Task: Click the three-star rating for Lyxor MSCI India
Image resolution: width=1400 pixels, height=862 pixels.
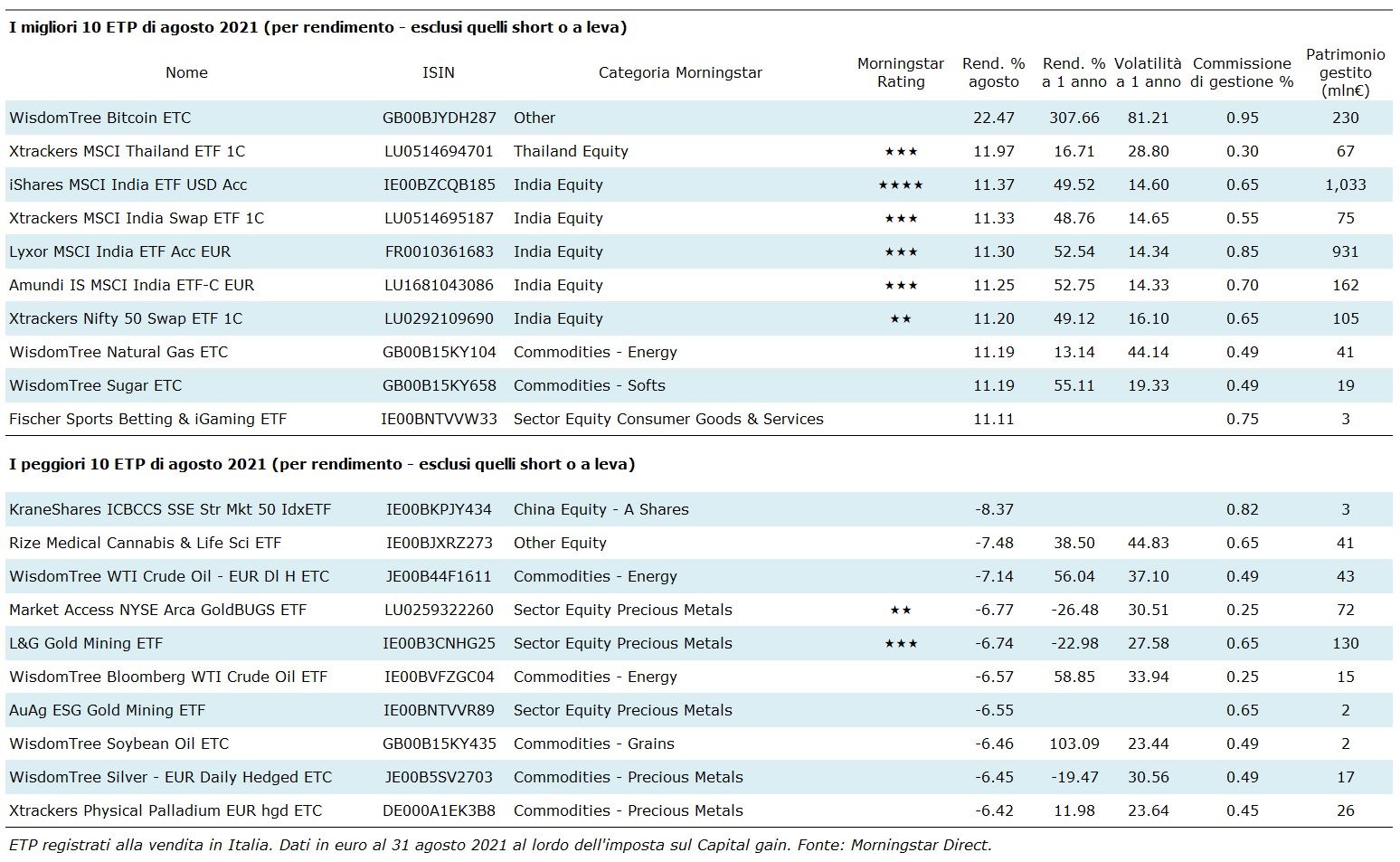Action: (x=900, y=252)
